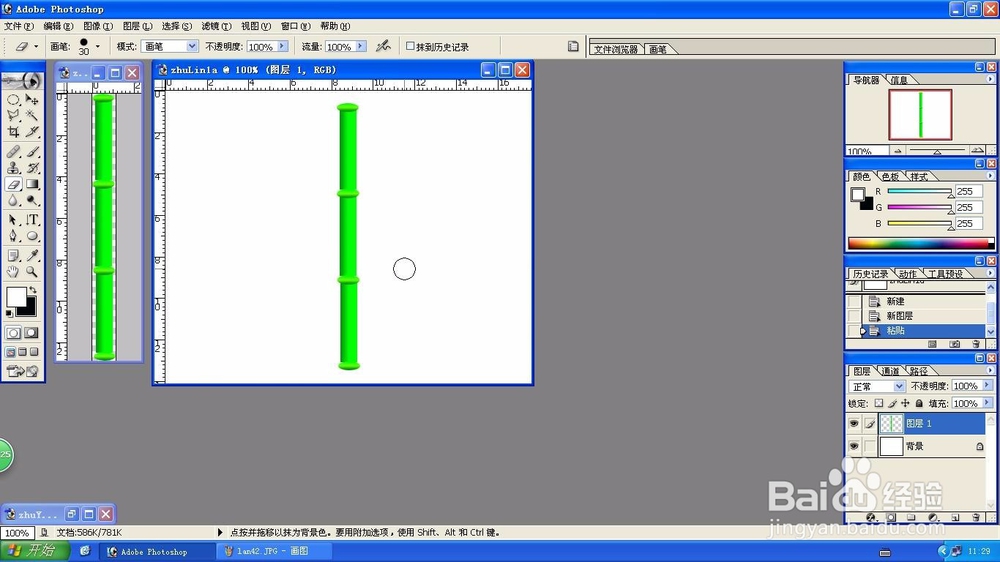This screenshot has width=1000, height=562.
Task: Select the 新图层 history state
Action: (899, 316)
